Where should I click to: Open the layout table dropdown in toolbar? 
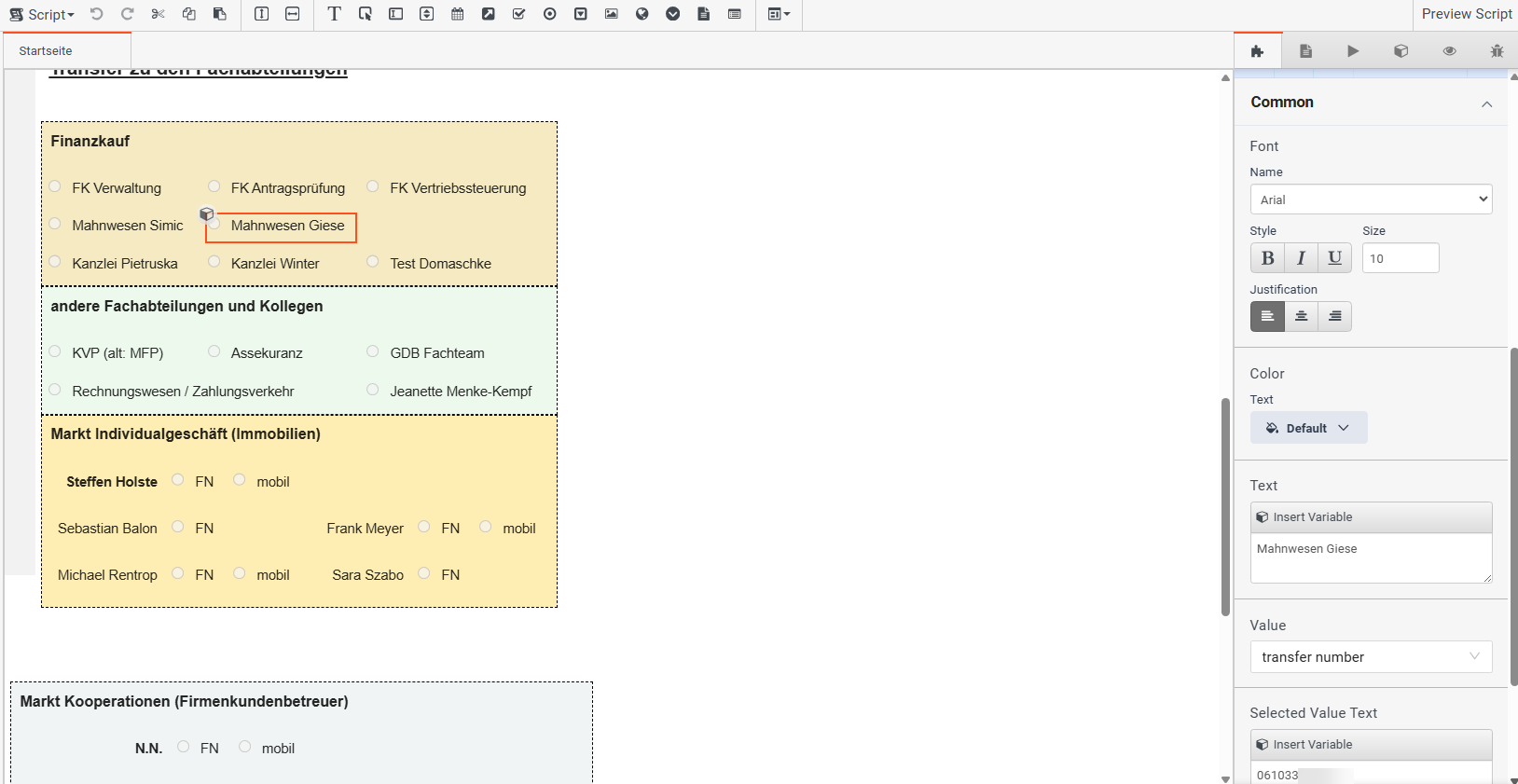pyautogui.click(x=779, y=14)
